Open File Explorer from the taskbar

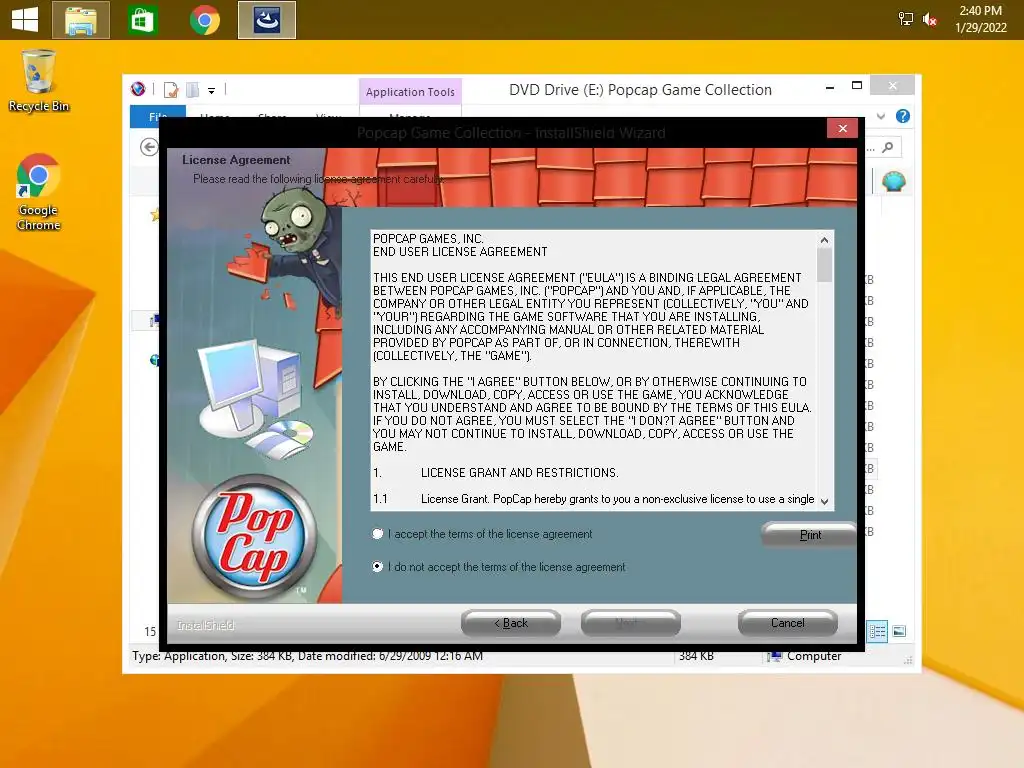tap(80, 20)
